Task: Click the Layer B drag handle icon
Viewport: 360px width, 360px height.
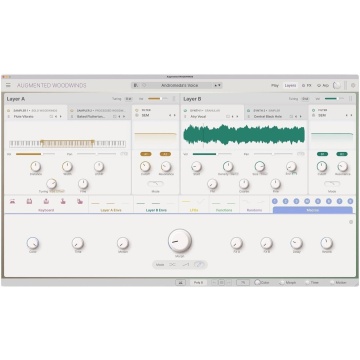Action: 350,99
